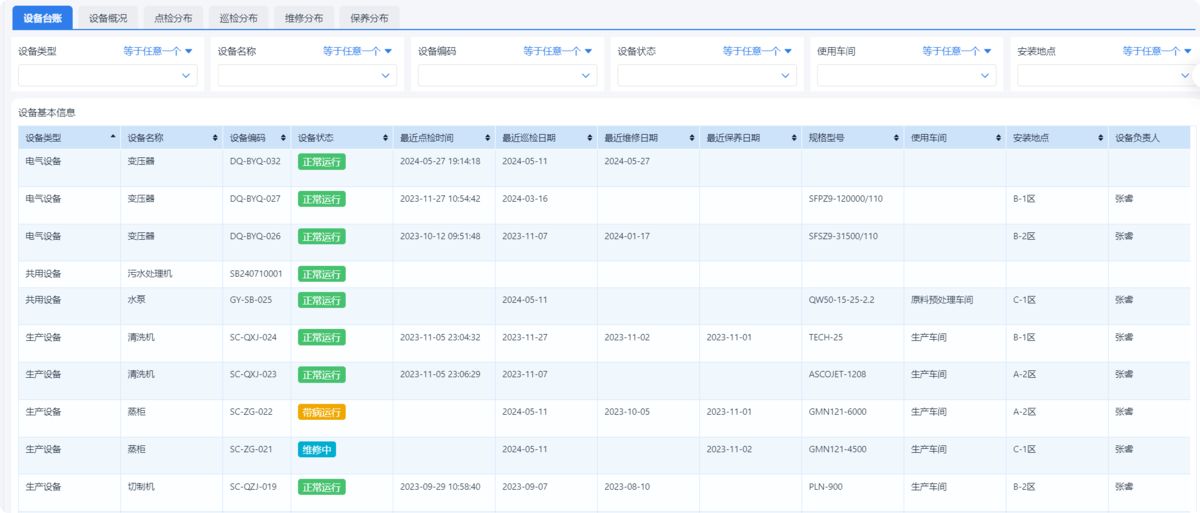The image size is (1200, 513).
Task: Go to the 保养分布 tab
Action: pos(369,18)
